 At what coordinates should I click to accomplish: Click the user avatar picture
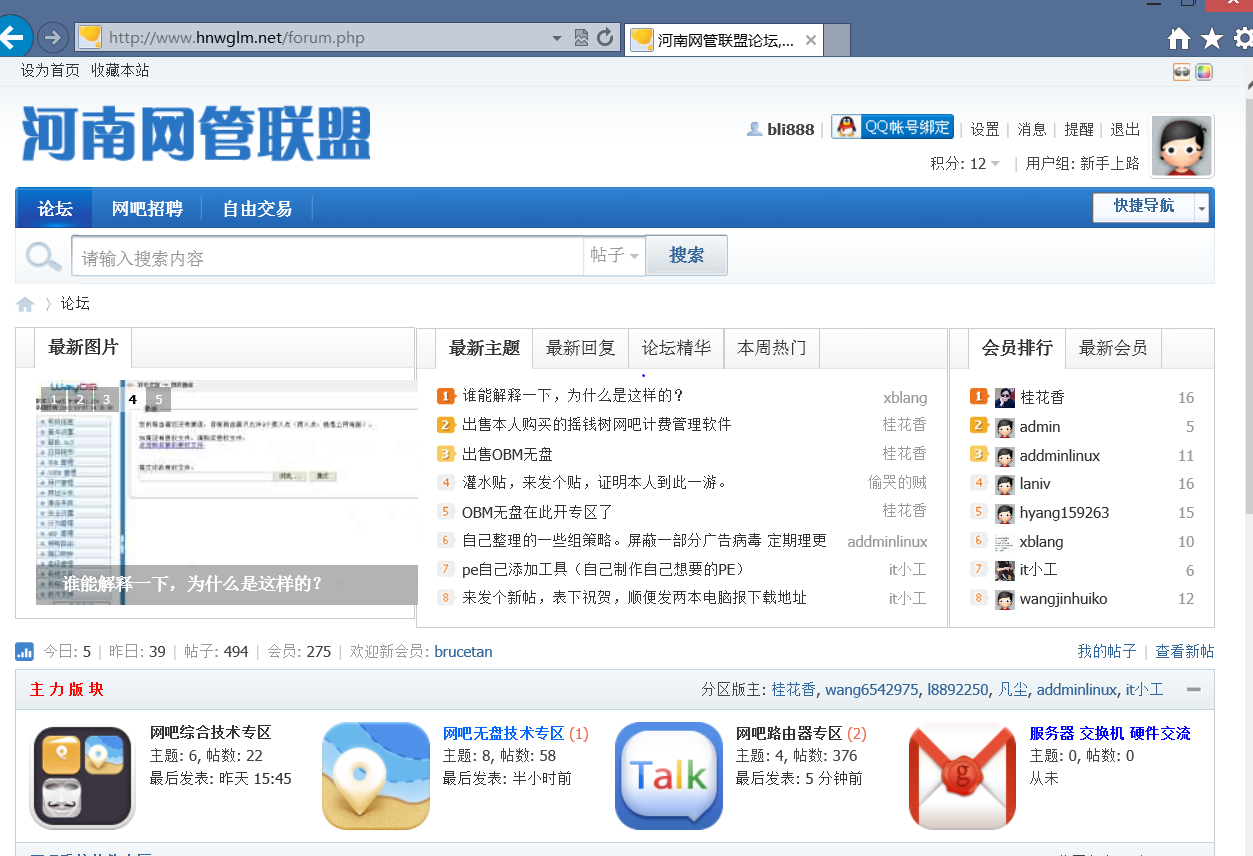[x=1182, y=147]
